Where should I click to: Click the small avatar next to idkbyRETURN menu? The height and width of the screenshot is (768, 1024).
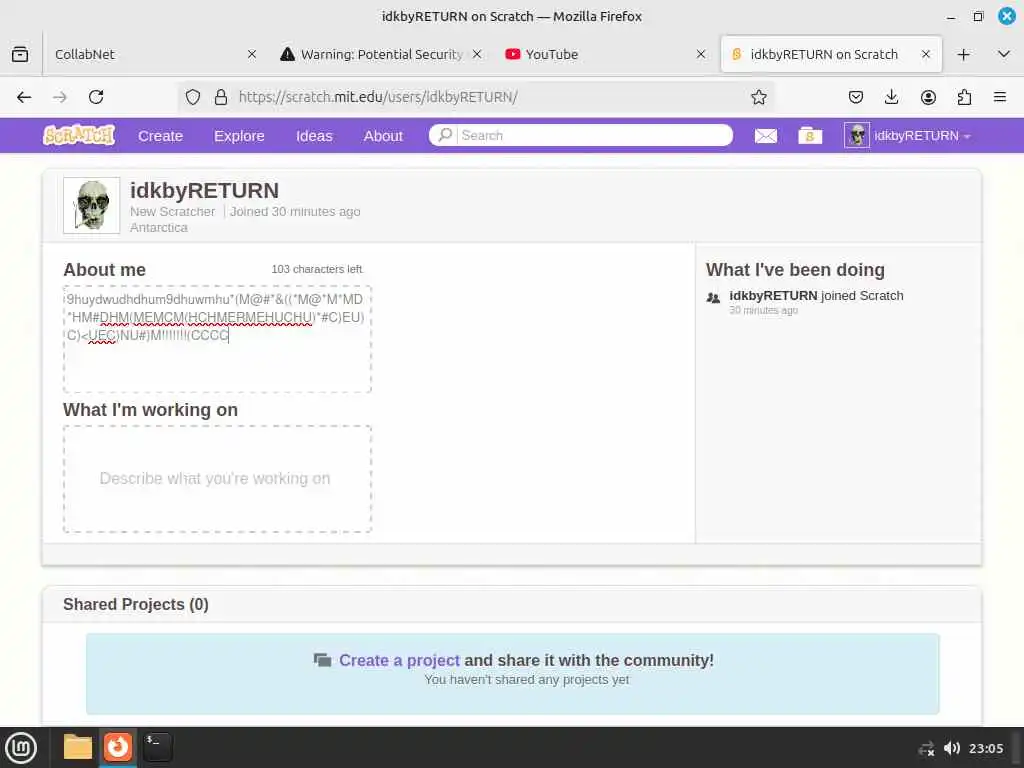tap(857, 135)
